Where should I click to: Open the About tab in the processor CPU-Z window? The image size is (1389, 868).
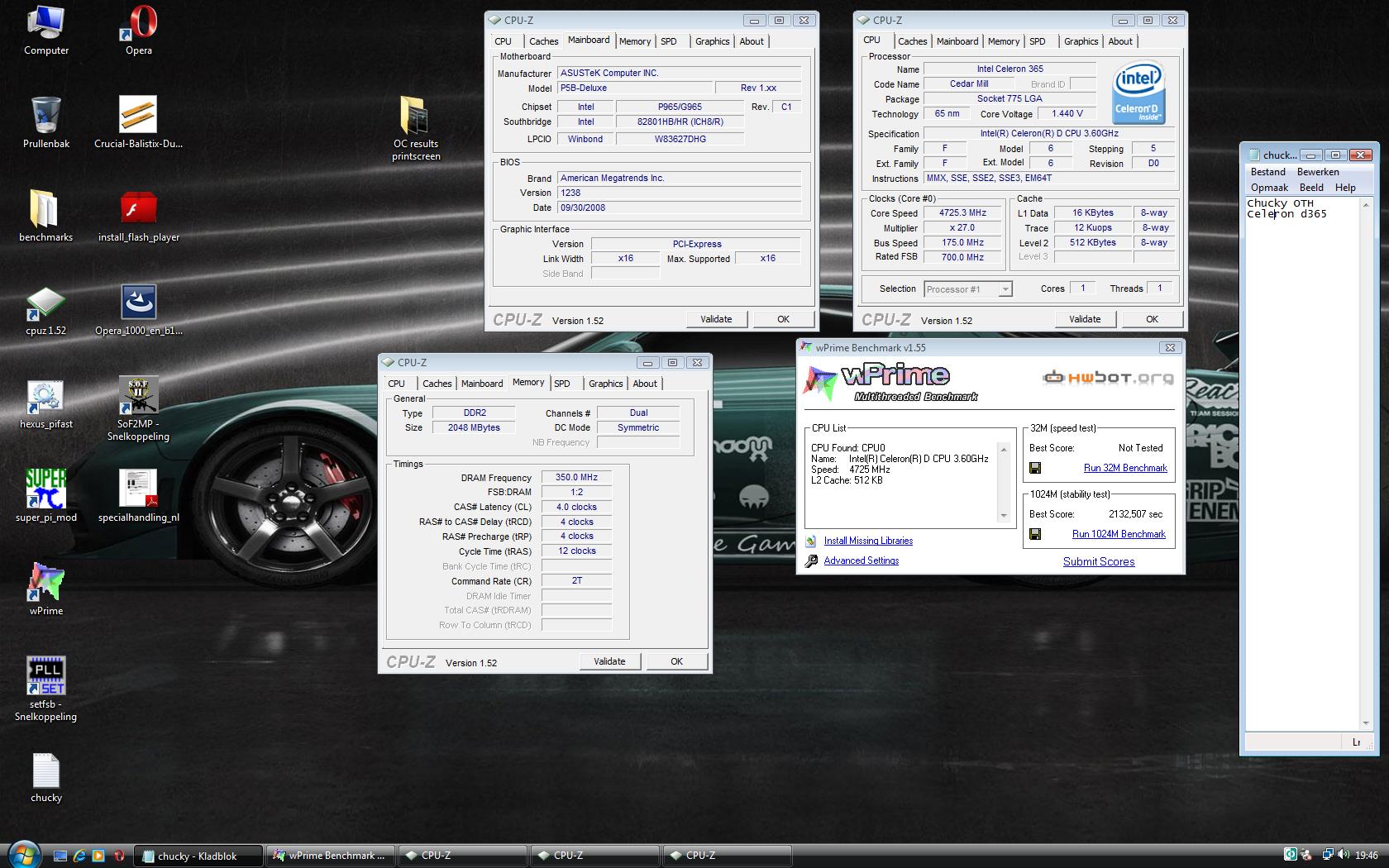1120,41
